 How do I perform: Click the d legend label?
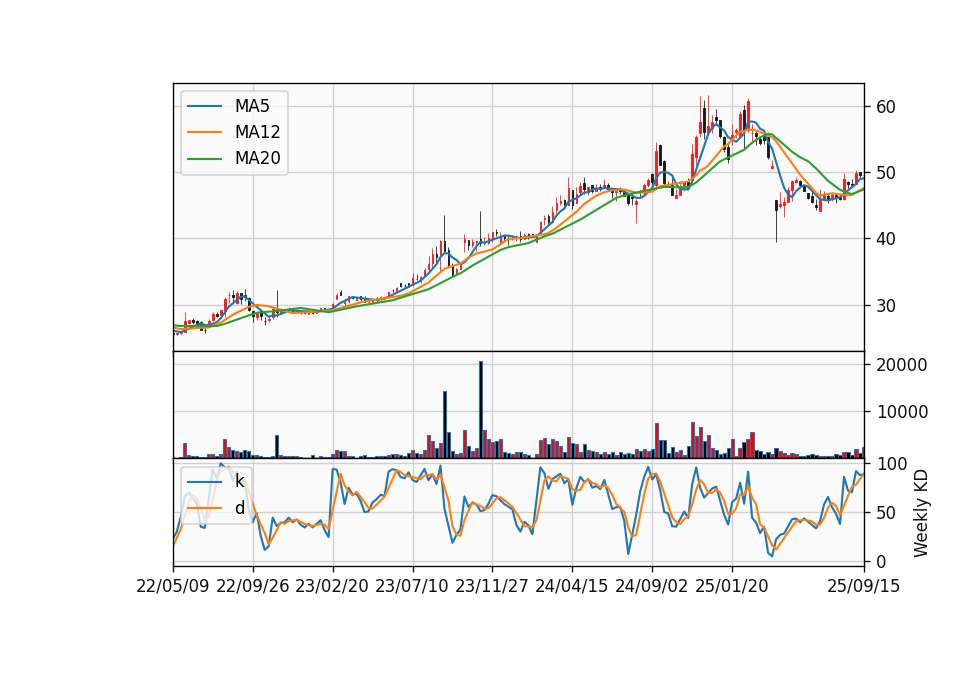coord(239,508)
